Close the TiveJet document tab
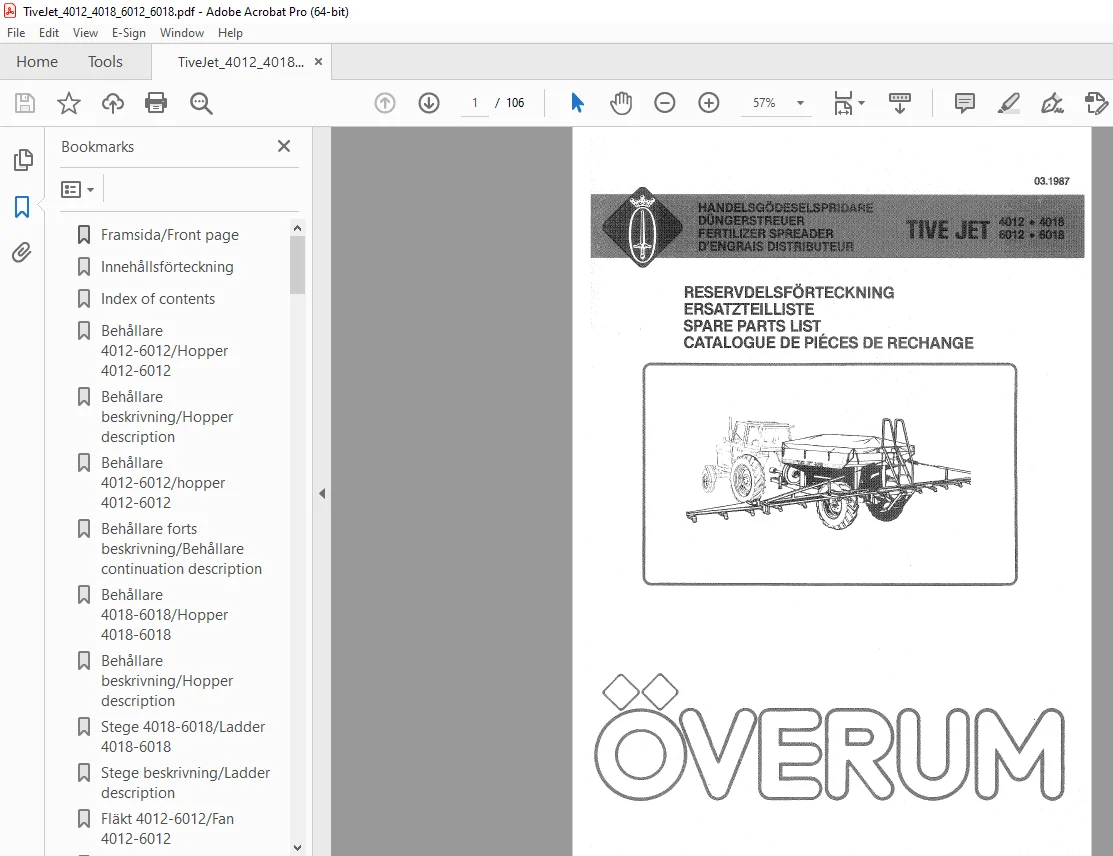The height and width of the screenshot is (856, 1113). (319, 62)
